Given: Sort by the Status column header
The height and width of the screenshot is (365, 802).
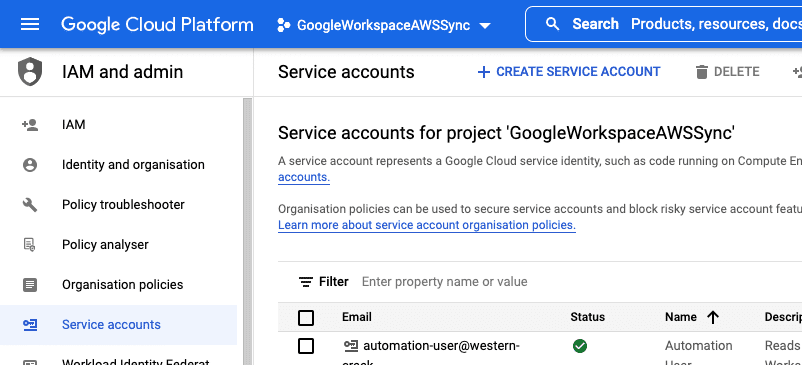Looking at the screenshot, I should pos(588,317).
